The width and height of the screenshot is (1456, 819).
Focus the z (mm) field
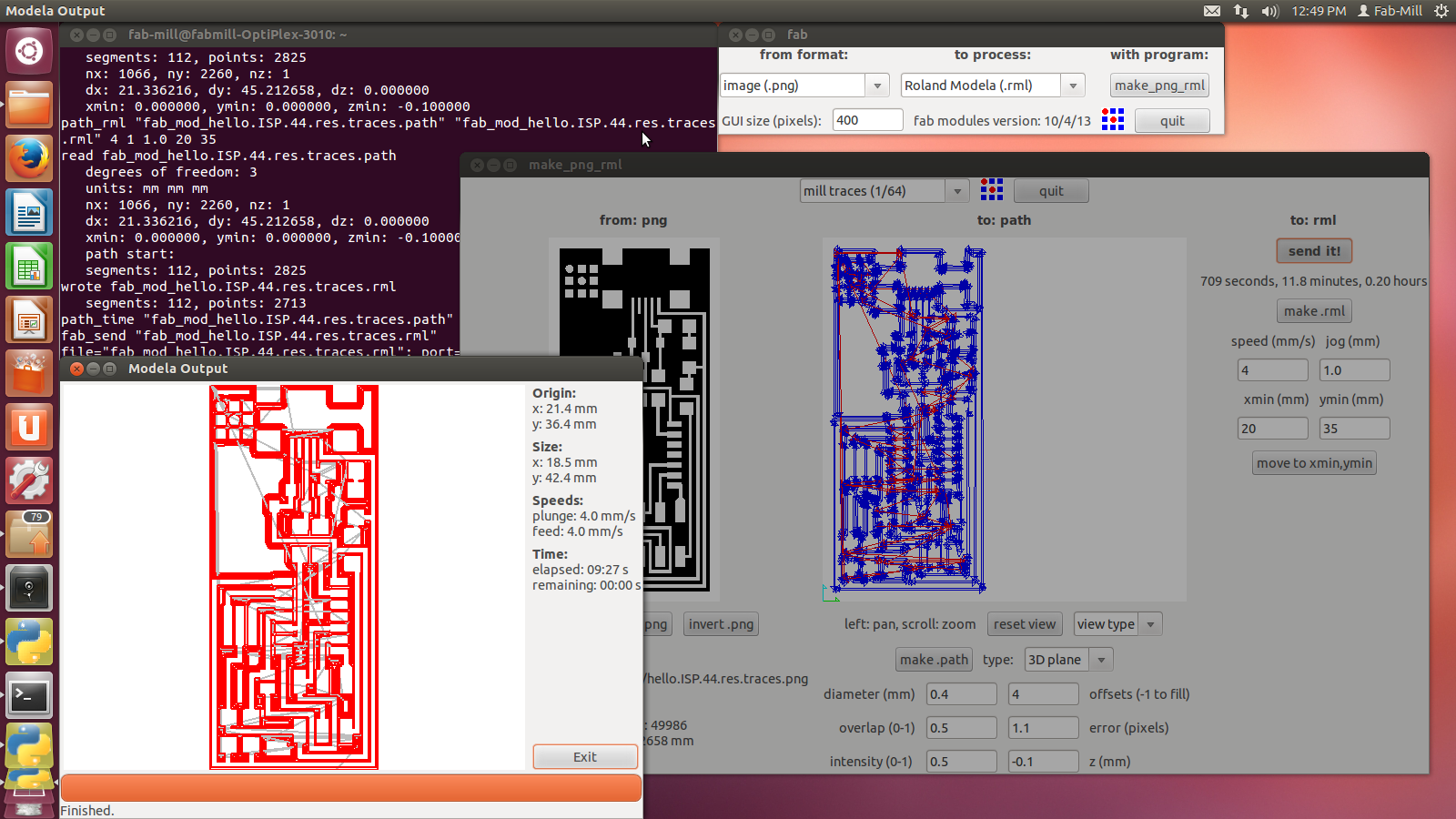1044,762
